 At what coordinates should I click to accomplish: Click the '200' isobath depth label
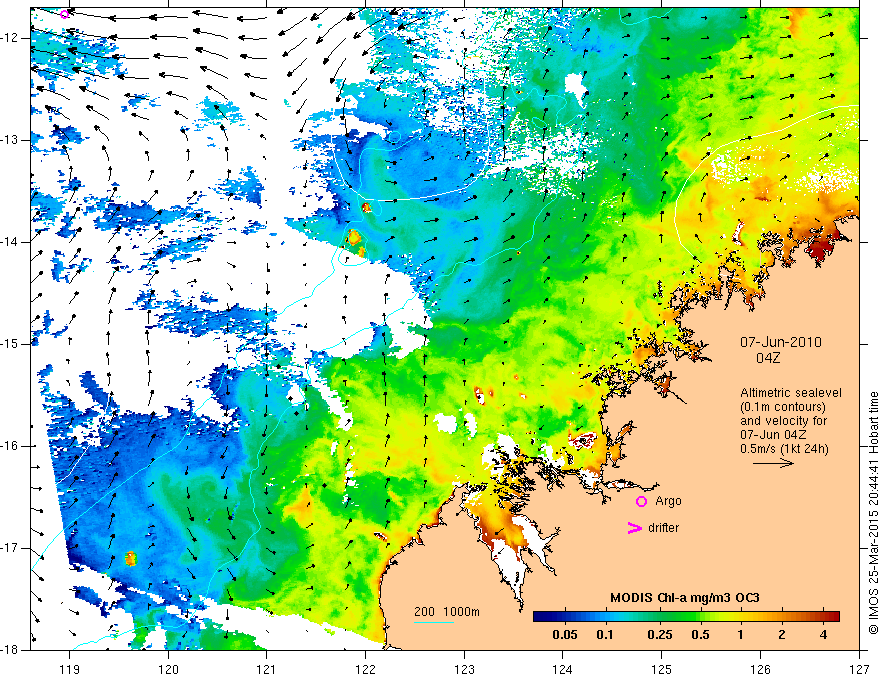click(x=424, y=612)
